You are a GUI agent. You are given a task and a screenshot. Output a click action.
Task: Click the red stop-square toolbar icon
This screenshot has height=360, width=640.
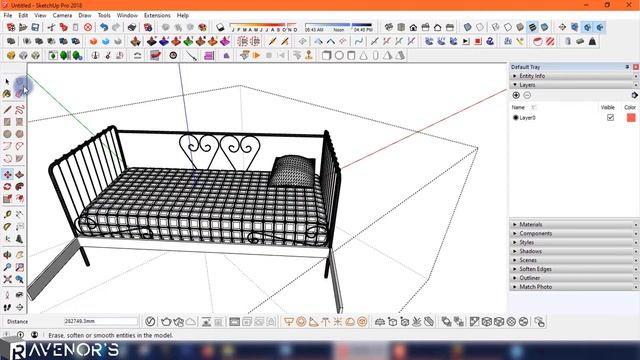coord(478,41)
